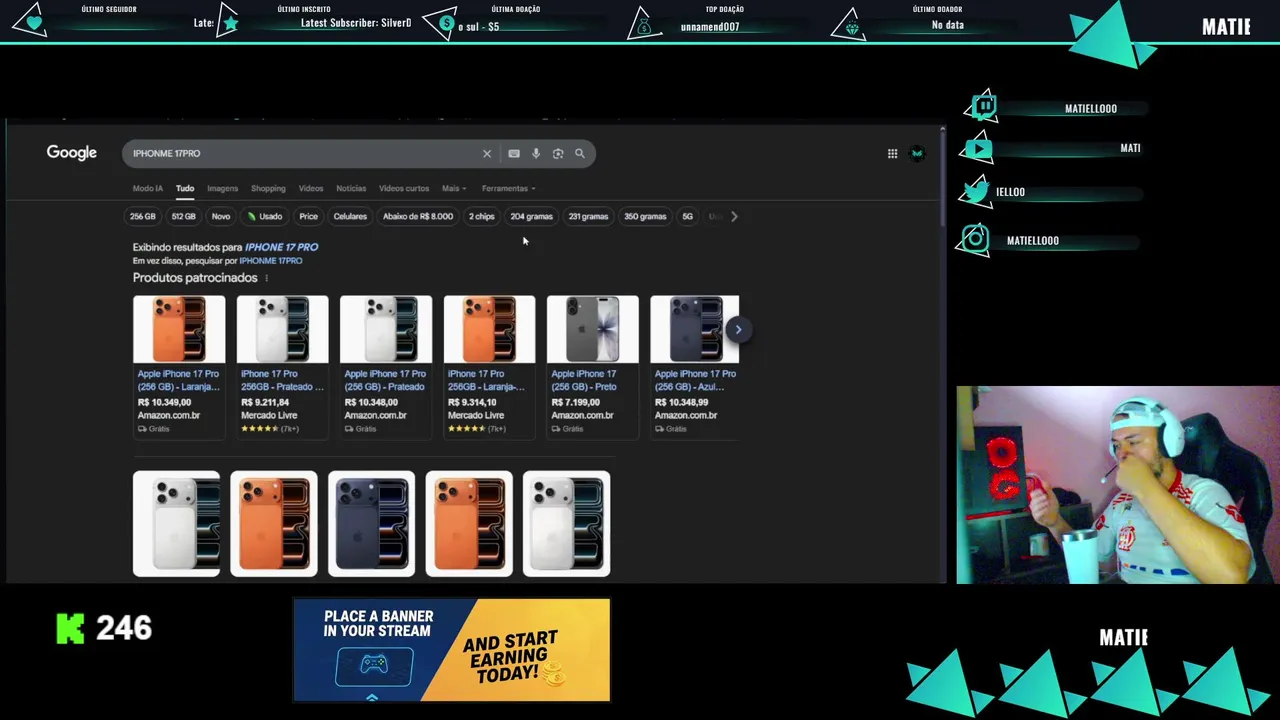Open the iPhone 17 Preto R$ 7.199,00 listing
The height and width of the screenshot is (720, 1280).
[592, 366]
